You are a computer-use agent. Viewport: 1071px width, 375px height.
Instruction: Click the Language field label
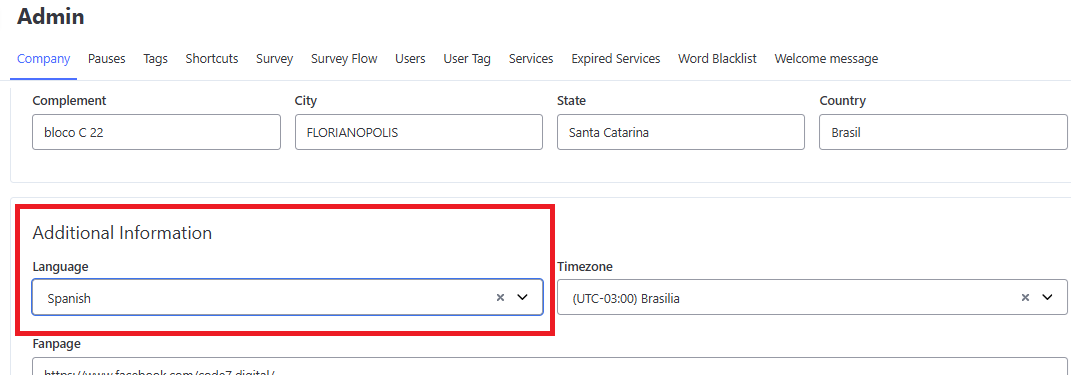pyautogui.click(x=60, y=266)
